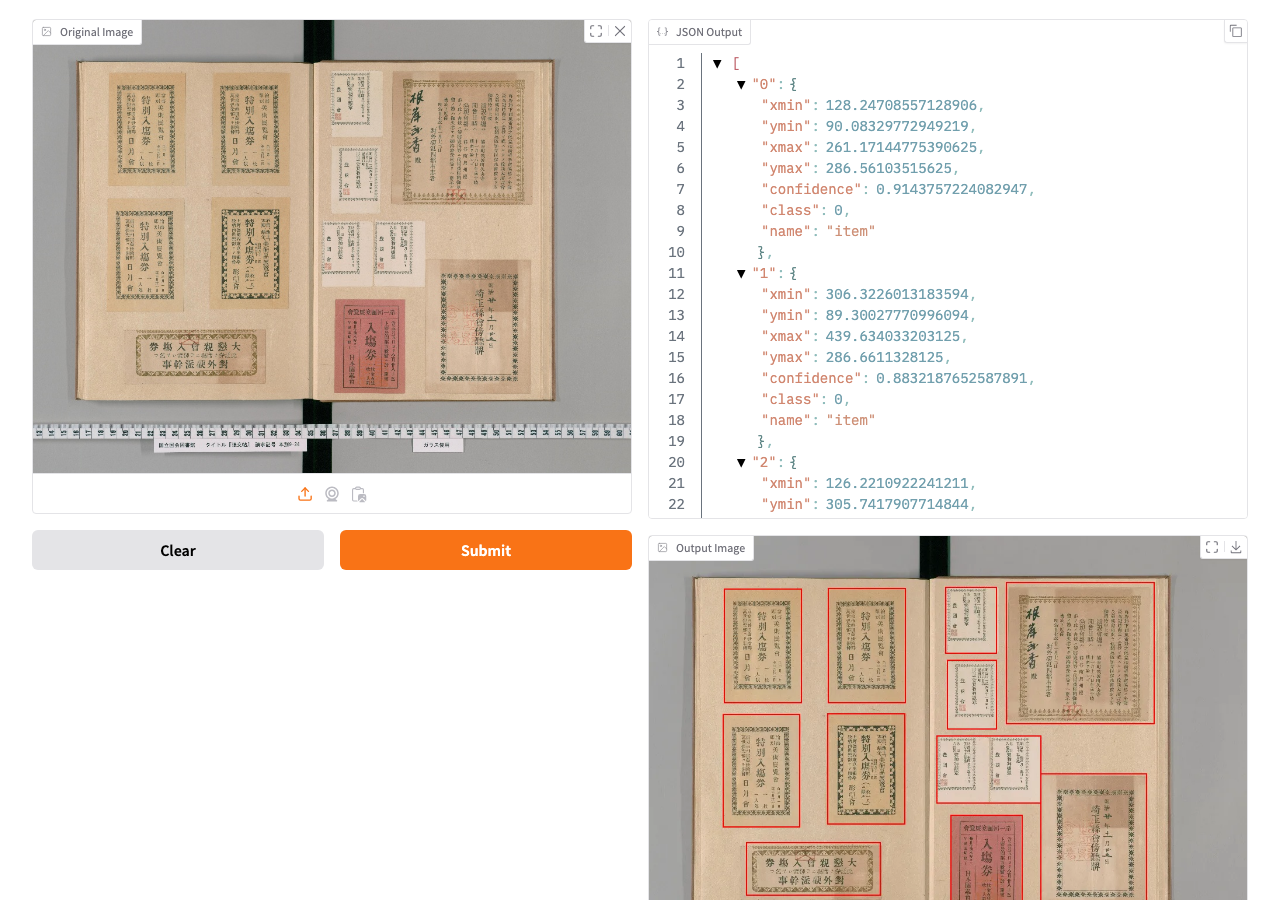This screenshot has height=900, width=1280.
Task: Click the annotated output image with red boxes
Action: pos(947,730)
